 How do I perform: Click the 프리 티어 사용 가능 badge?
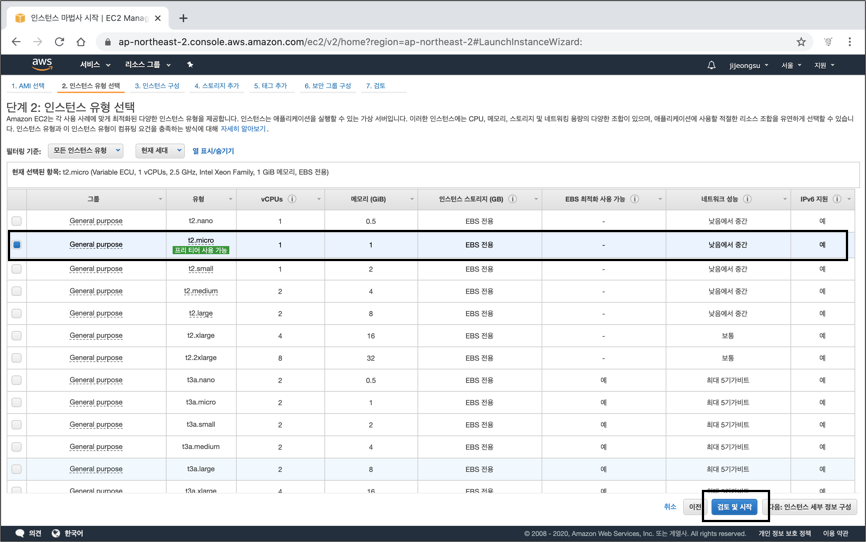click(x=201, y=250)
